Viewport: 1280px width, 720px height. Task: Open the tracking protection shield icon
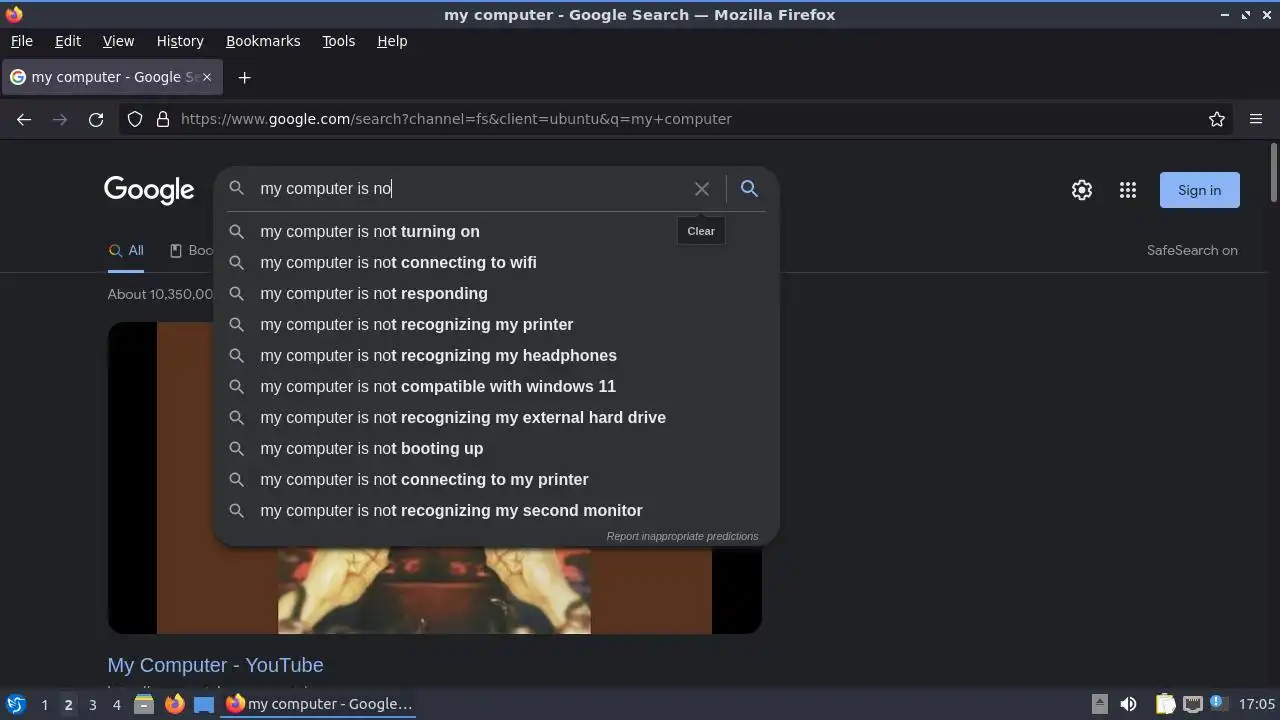[x=135, y=119]
